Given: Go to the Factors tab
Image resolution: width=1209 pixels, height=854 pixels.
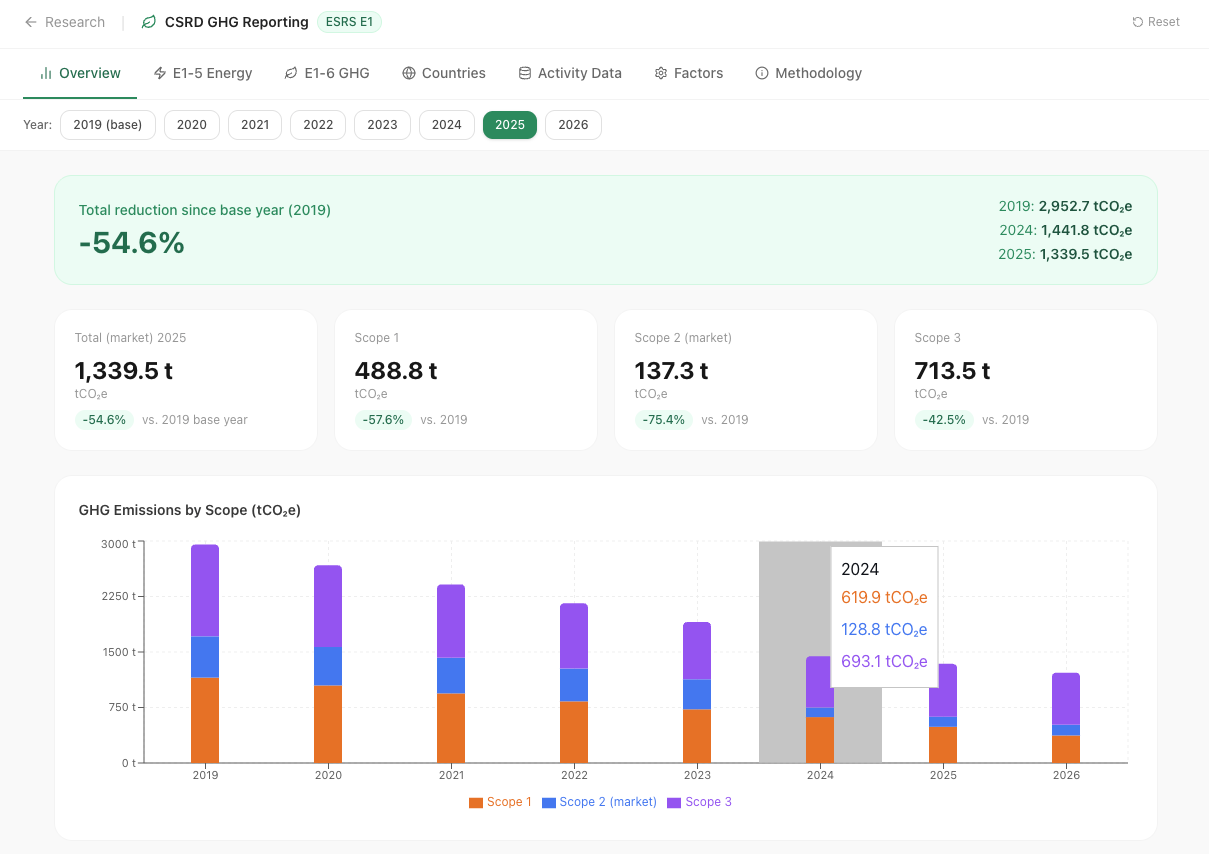Looking at the screenshot, I should (689, 73).
